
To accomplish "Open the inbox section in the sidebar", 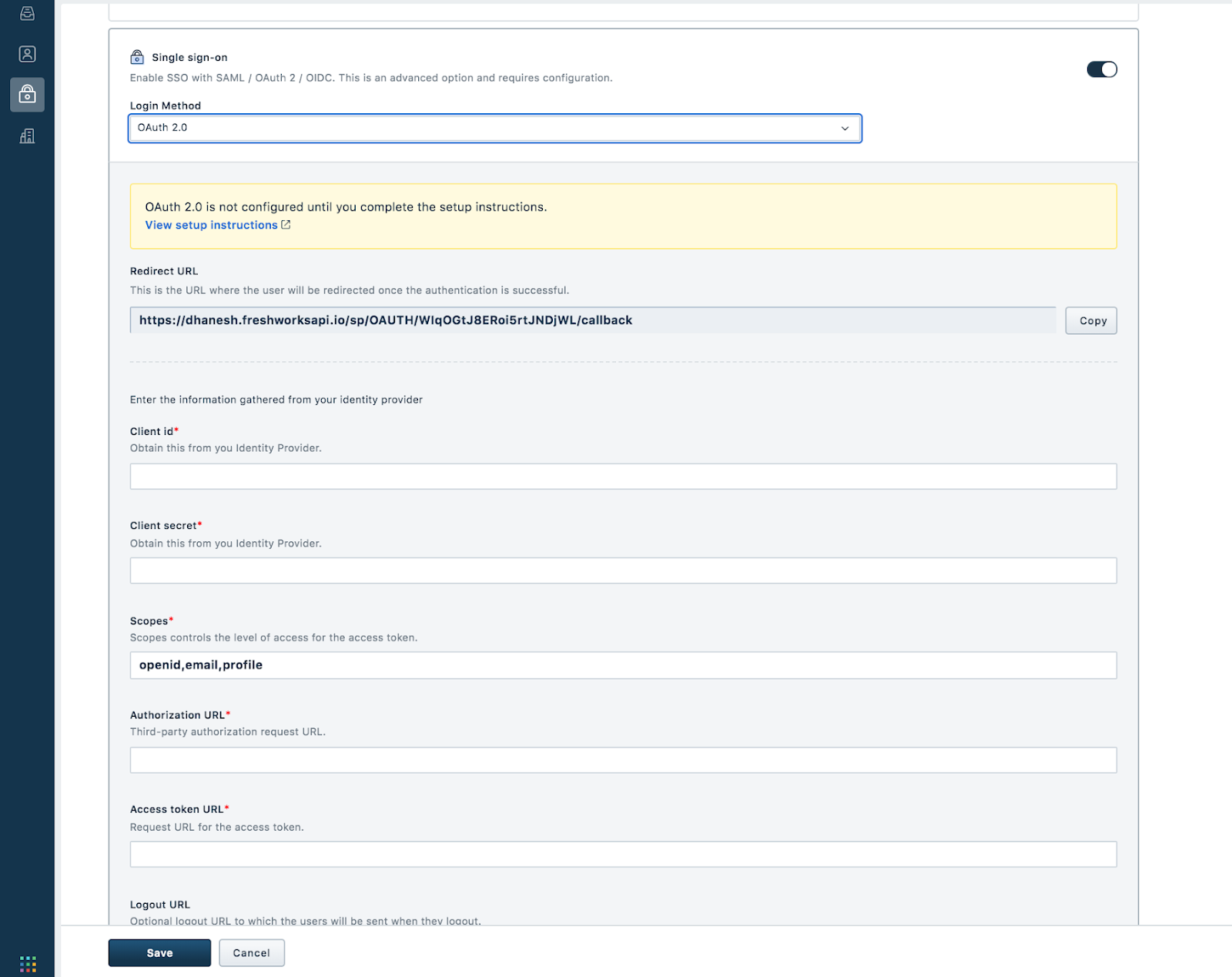I will click(27, 12).
